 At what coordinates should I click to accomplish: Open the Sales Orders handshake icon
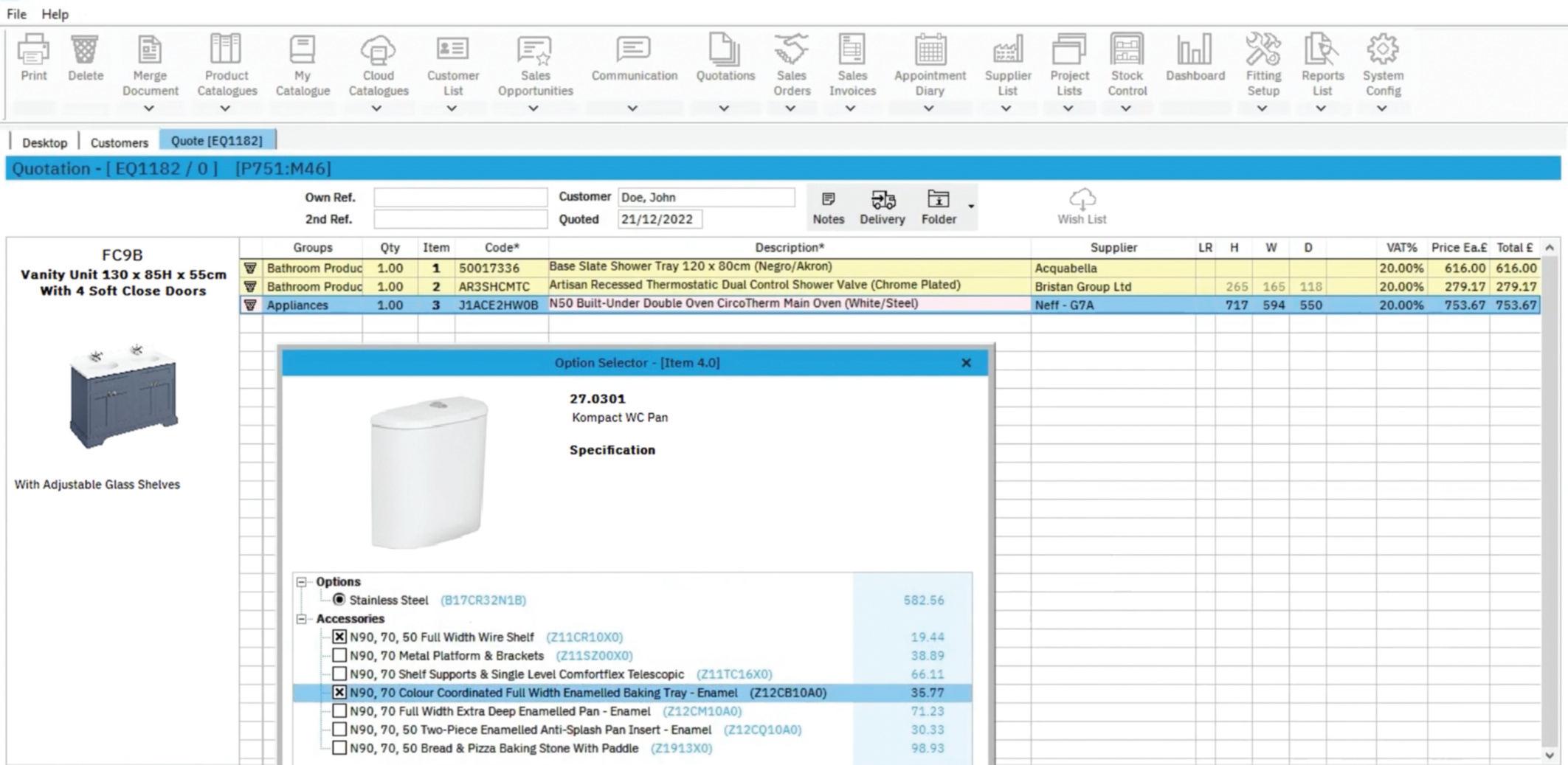tap(791, 49)
